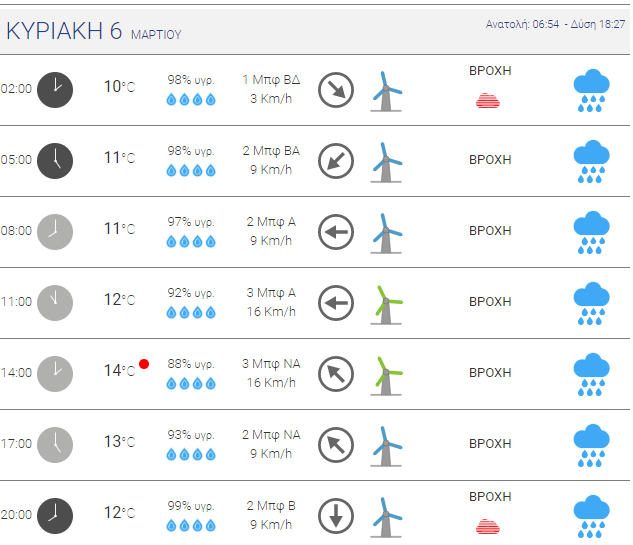Click the 99% υγρ. humidity value
This screenshot has width=633, height=545.
point(191,506)
